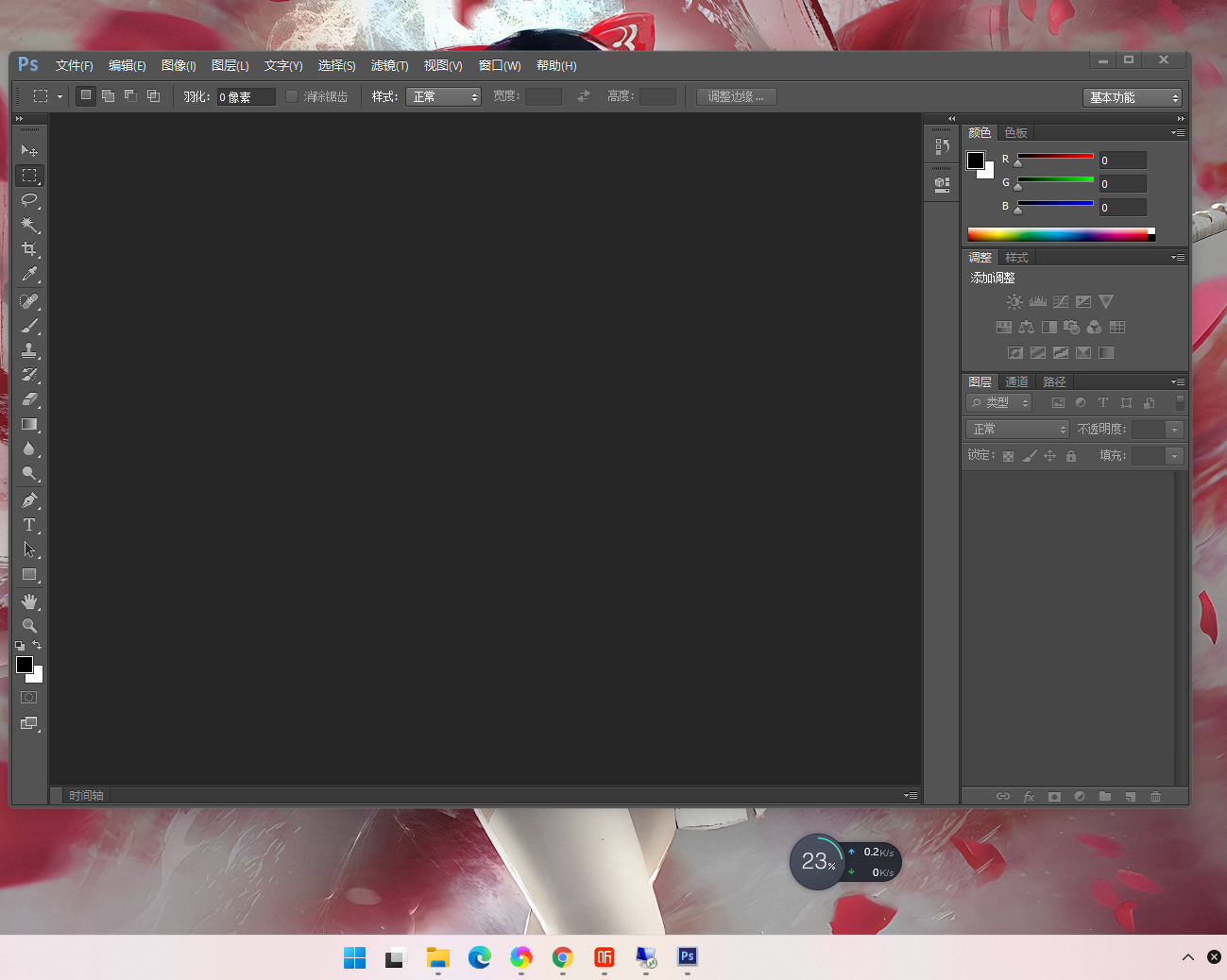Click the color spectrum ramp
This screenshot has height=980, width=1227.
1061,234
